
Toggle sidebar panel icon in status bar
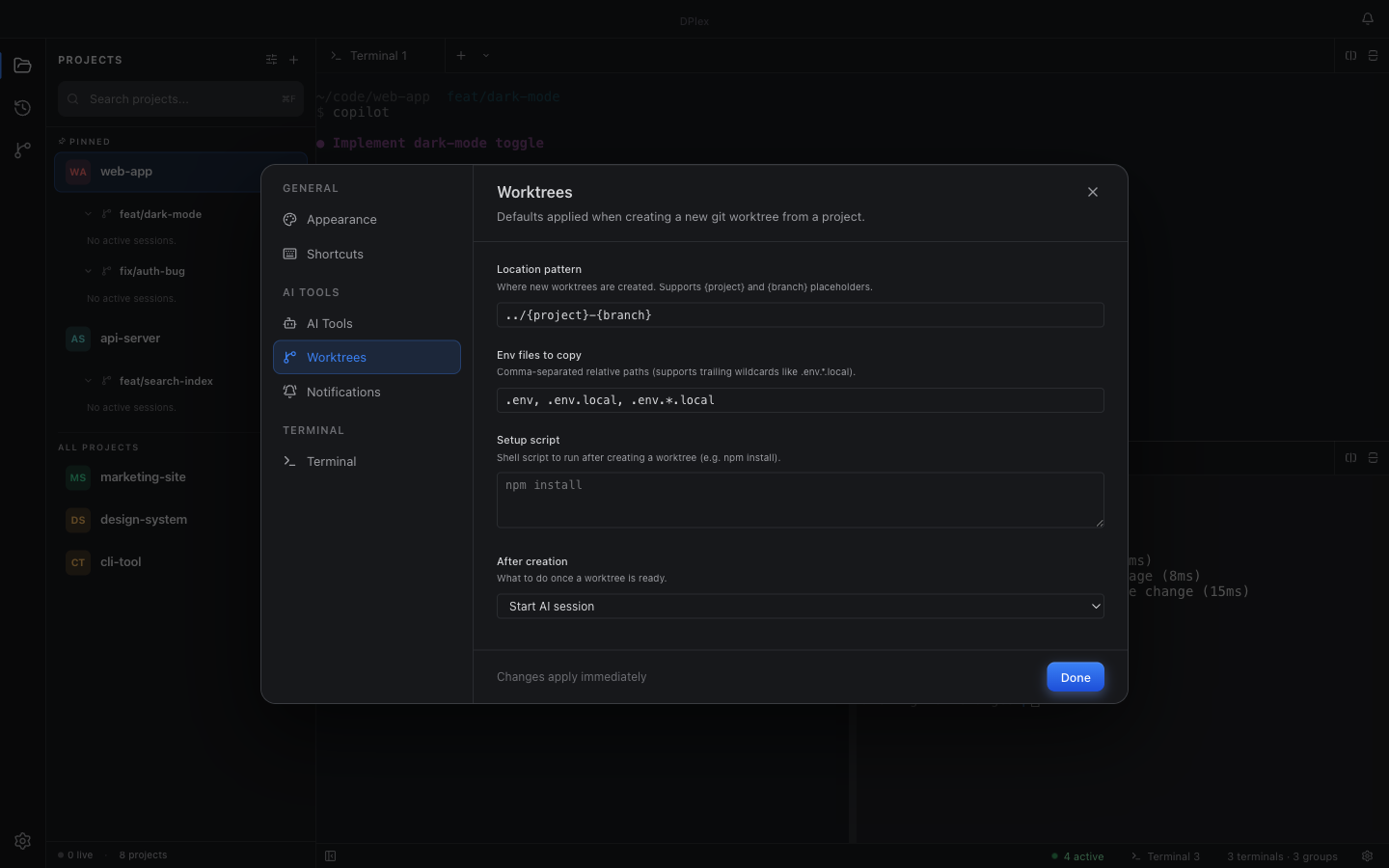(x=330, y=856)
